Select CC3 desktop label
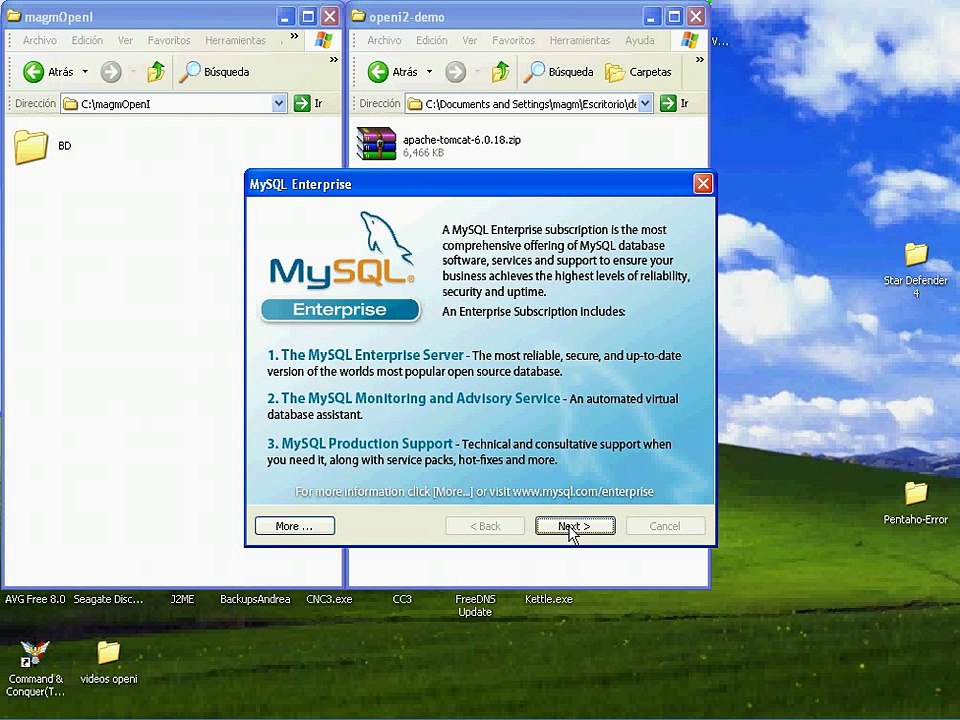The image size is (960, 720). pyautogui.click(x=402, y=599)
